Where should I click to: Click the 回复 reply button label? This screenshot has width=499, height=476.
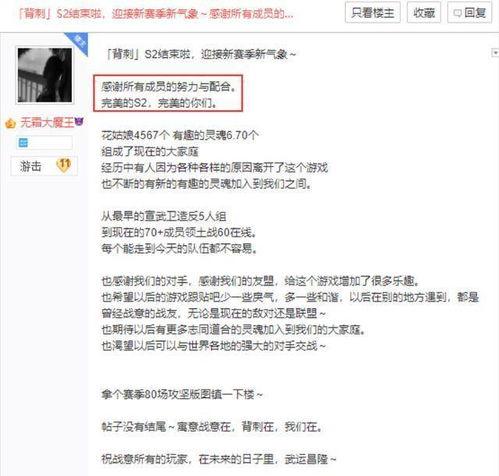475,13
